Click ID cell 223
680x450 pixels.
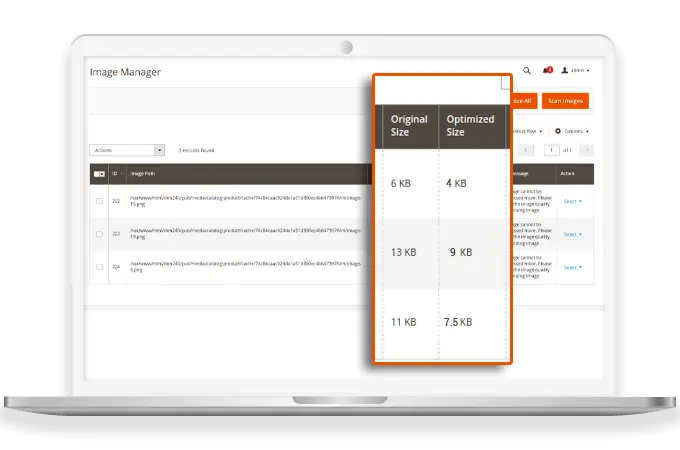coord(116,234)
